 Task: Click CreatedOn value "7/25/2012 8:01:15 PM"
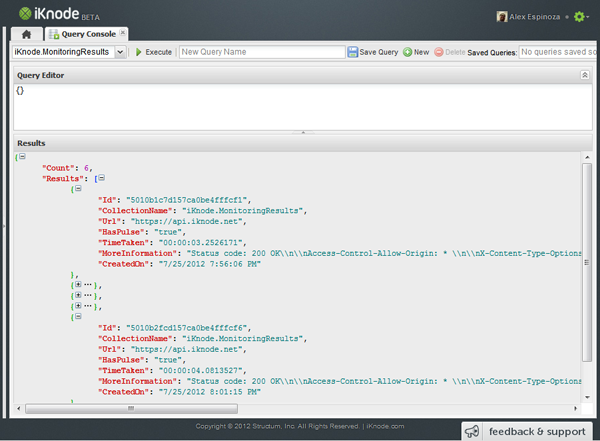(210, 392)
